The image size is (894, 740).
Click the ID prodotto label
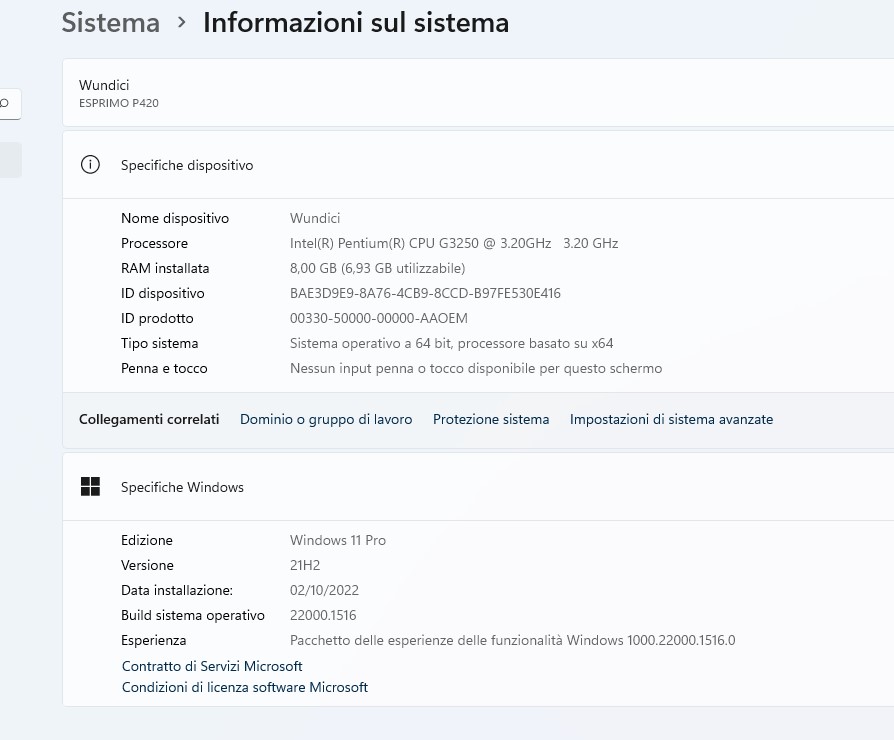coord(157,319)
